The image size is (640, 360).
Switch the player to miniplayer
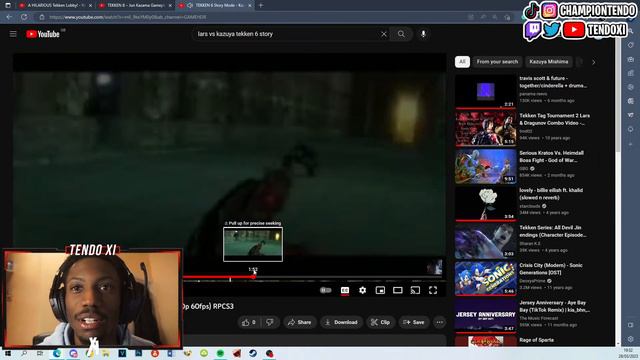pos(380,290)
